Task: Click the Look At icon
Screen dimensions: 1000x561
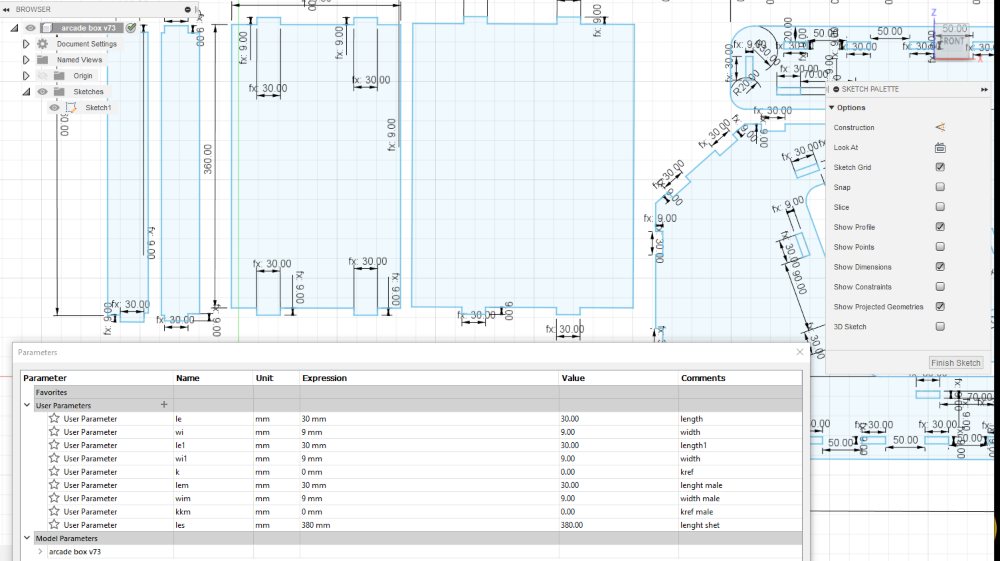Action: [940, 147]
